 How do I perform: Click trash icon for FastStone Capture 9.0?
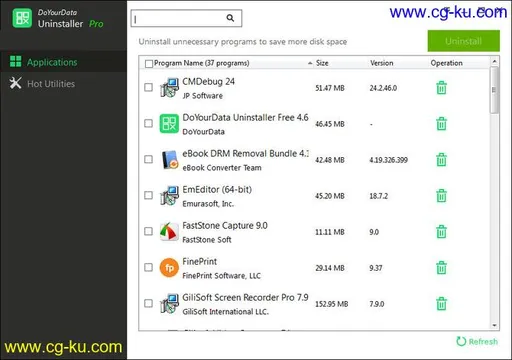441,232
